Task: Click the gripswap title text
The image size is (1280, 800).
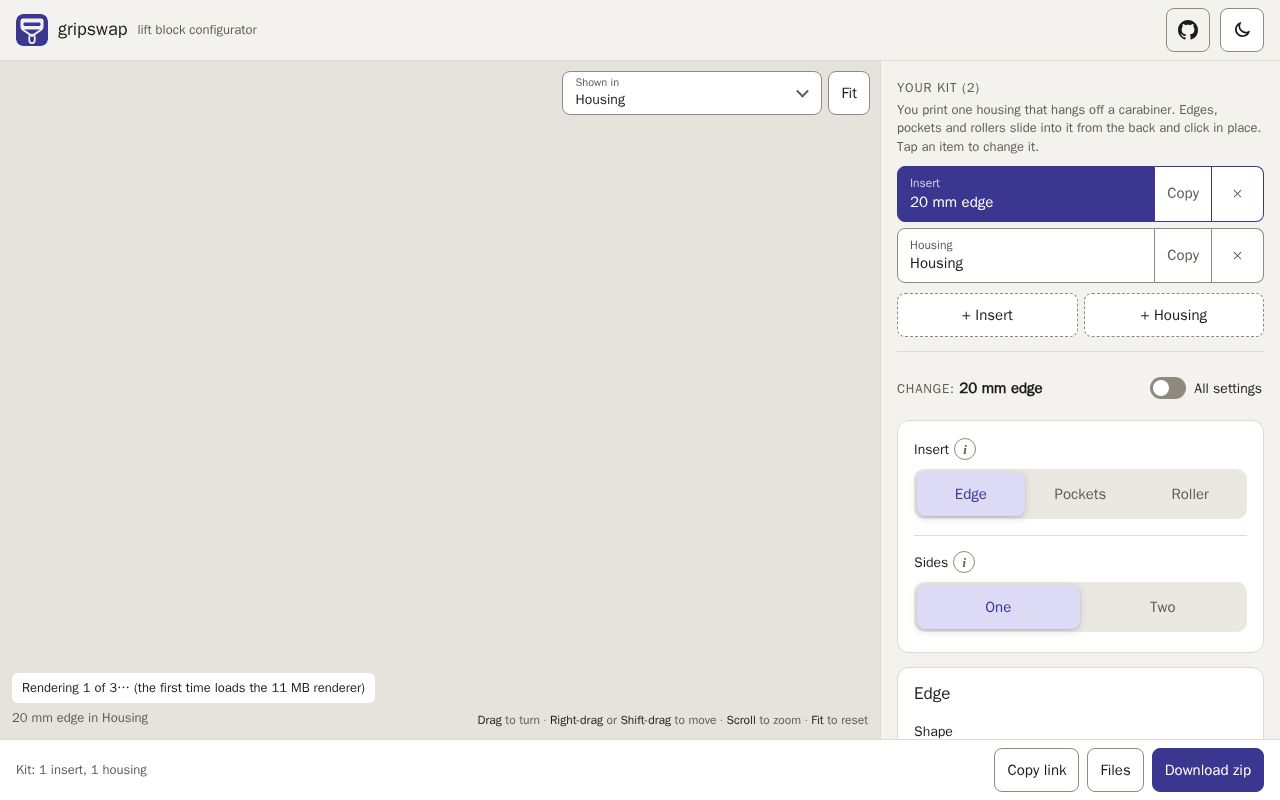Action: click(x=92, y=30)
